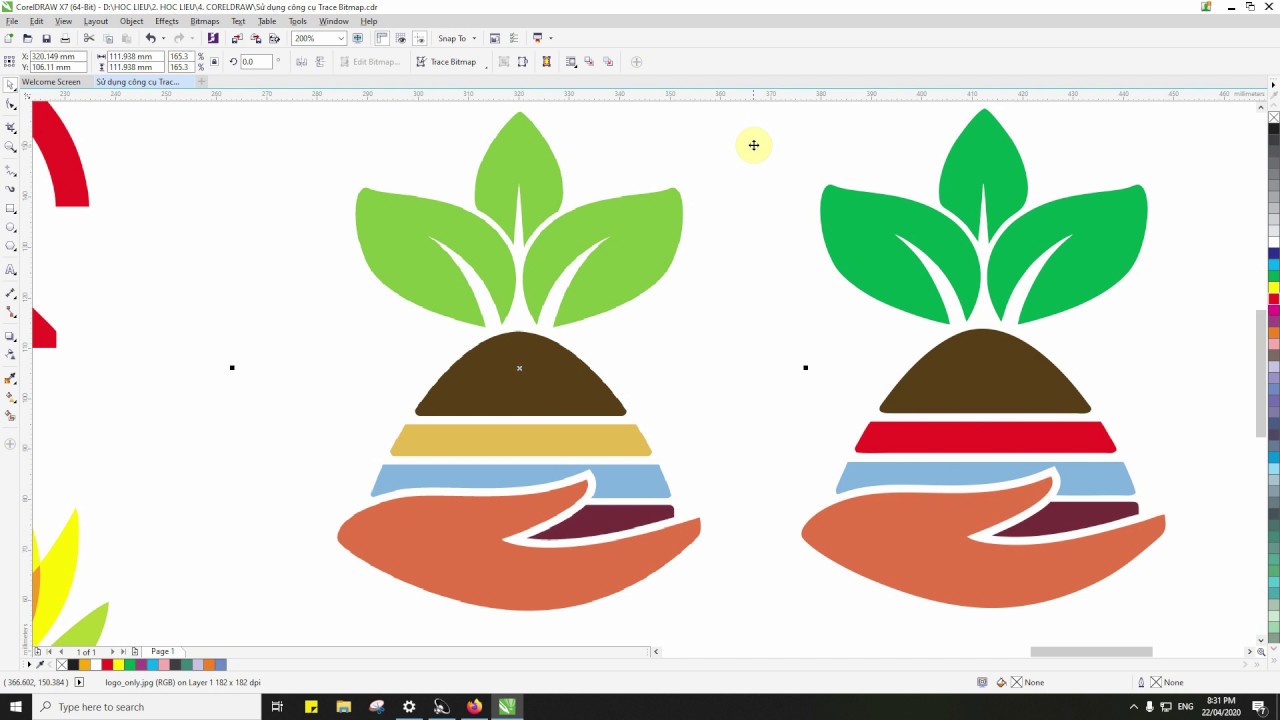Image resolution: width=1280 pixels, height=720 pixels.
Task: Toggle the Wrap Text icon
Action: (x=571, y=62)
